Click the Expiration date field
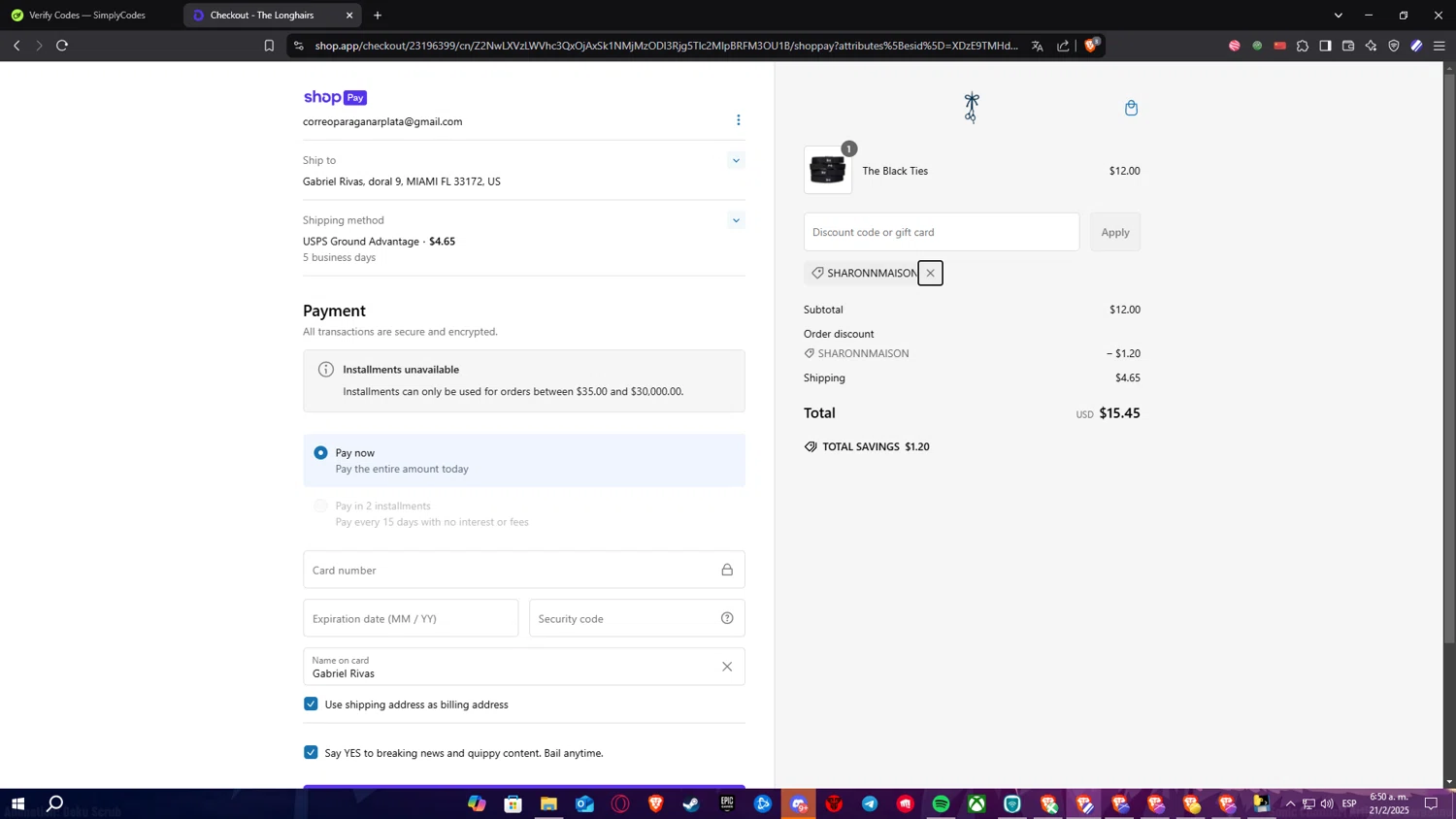 tap(411, 618)
